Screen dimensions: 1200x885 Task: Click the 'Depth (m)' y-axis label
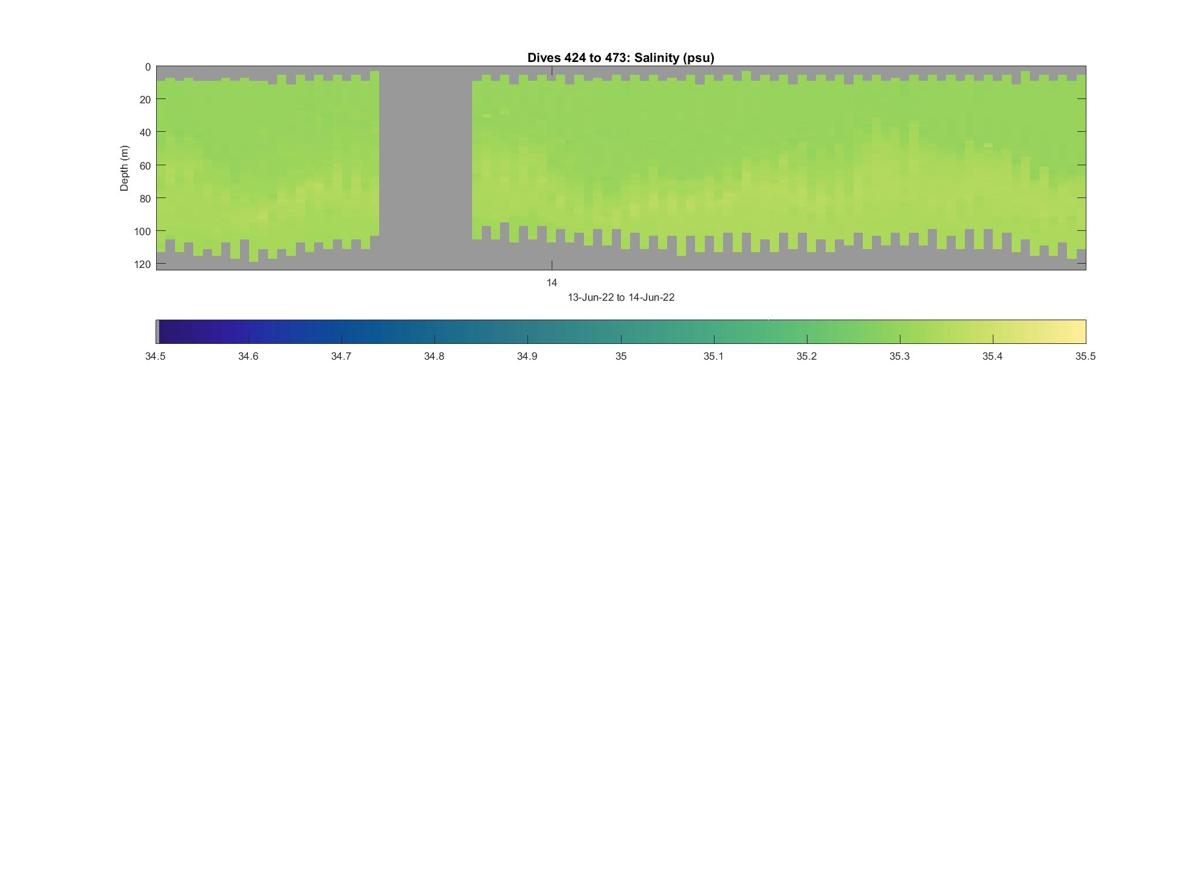tap(125, 168)
